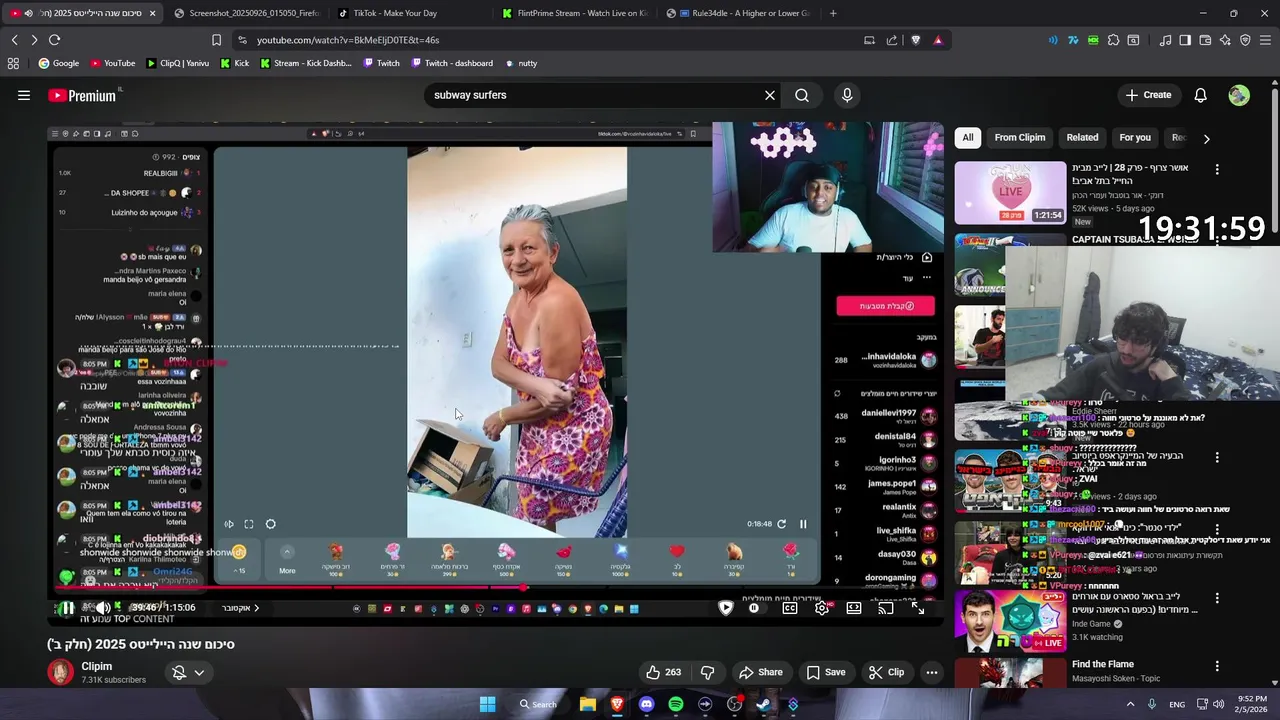The height and width of the screenshot is (720, 1280).
Task: Select the Related filter chip
Action: coord(1082,138)
